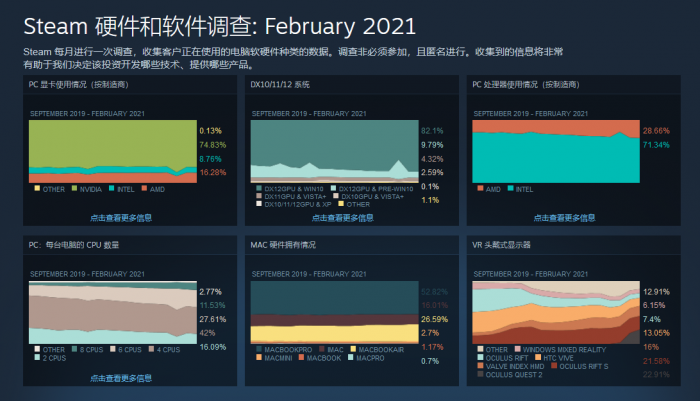The width and height of the screenshot is (700, 401).
Task: Select the DX10GPU & VISTA+ legend label
Action: [x=372, y=196]
